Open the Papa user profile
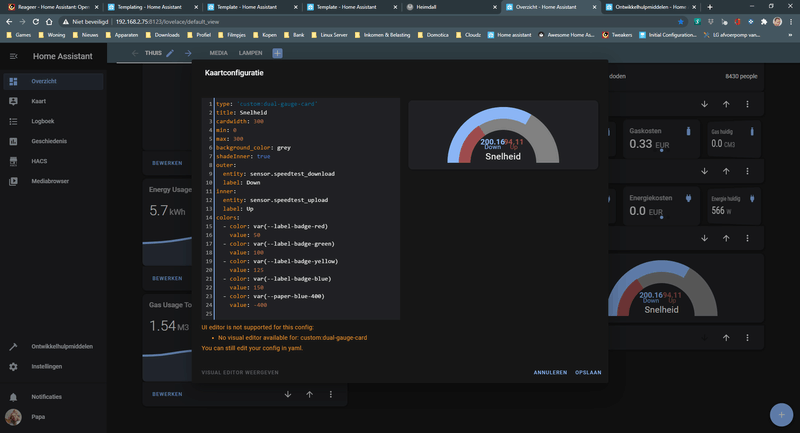 point(53,417)
